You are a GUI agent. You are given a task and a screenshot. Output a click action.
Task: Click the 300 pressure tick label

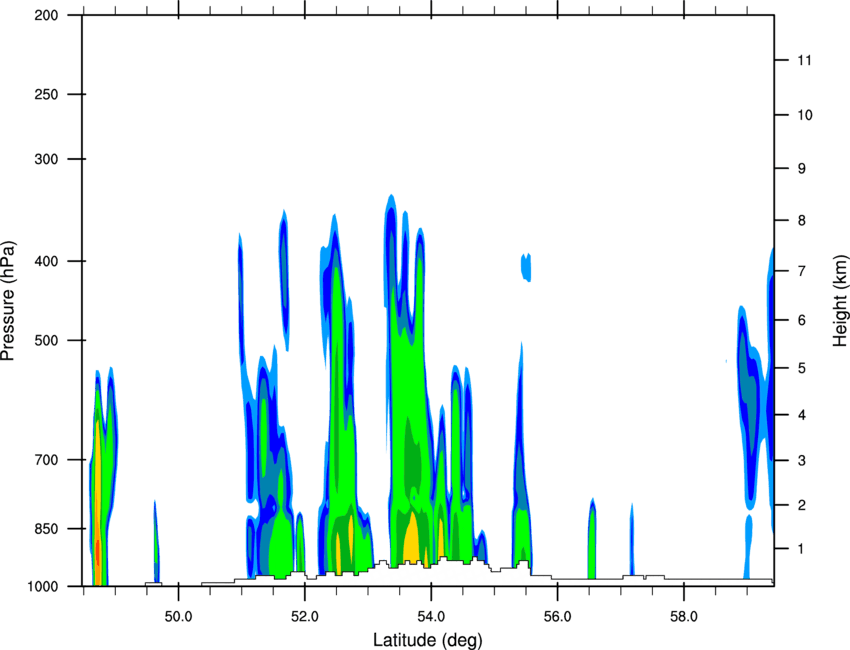(46, 159)
